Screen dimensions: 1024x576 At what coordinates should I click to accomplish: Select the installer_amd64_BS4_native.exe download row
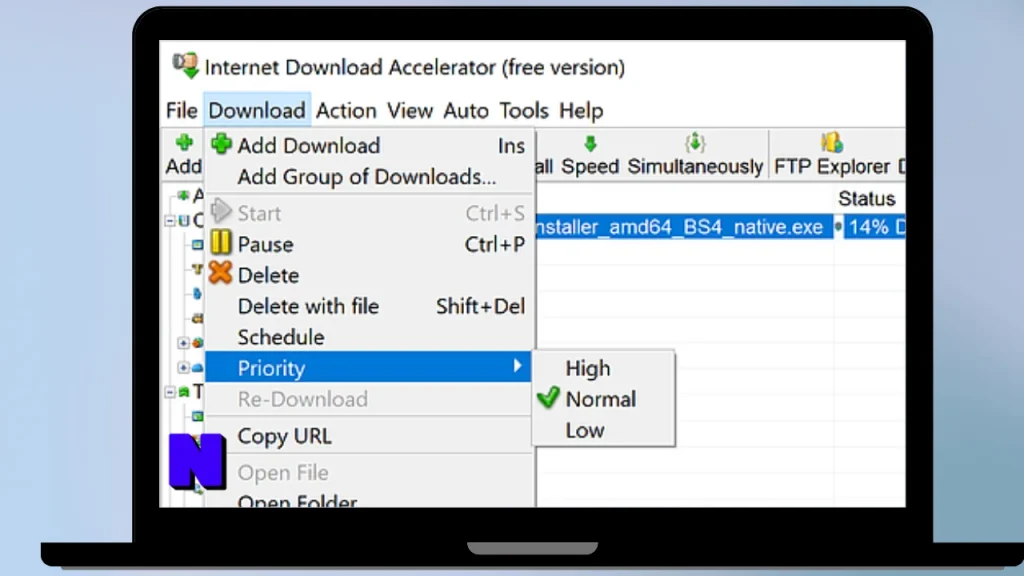(684, 227)
